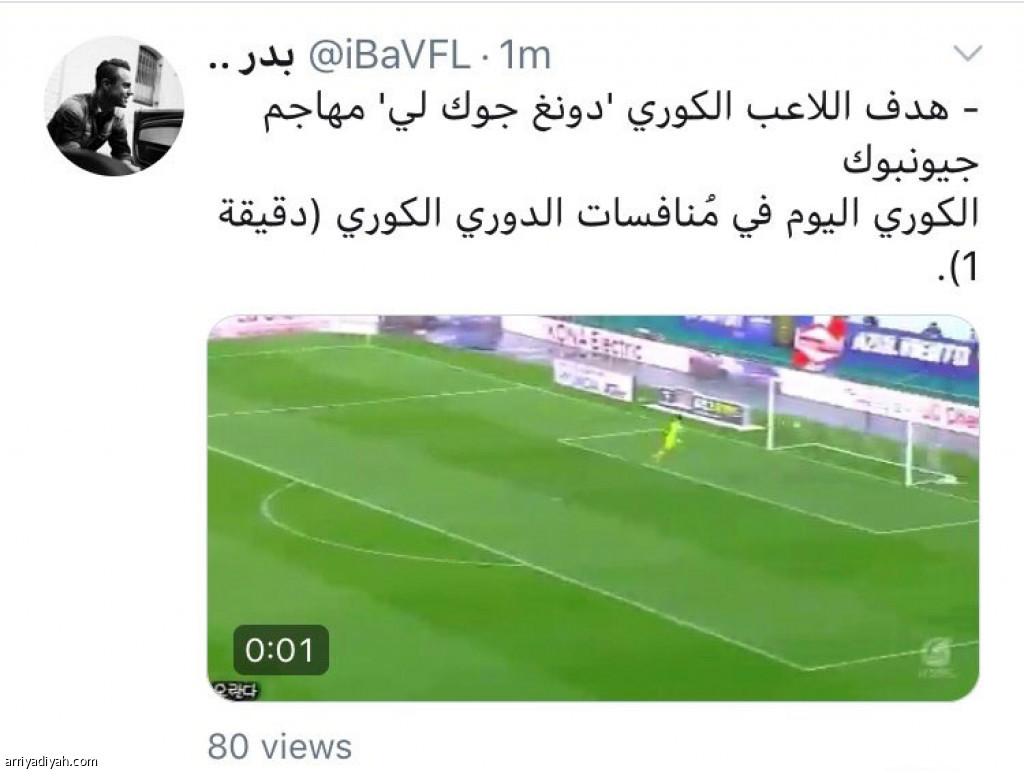Open the tweet options chevron menu

(x=967, y=53)
